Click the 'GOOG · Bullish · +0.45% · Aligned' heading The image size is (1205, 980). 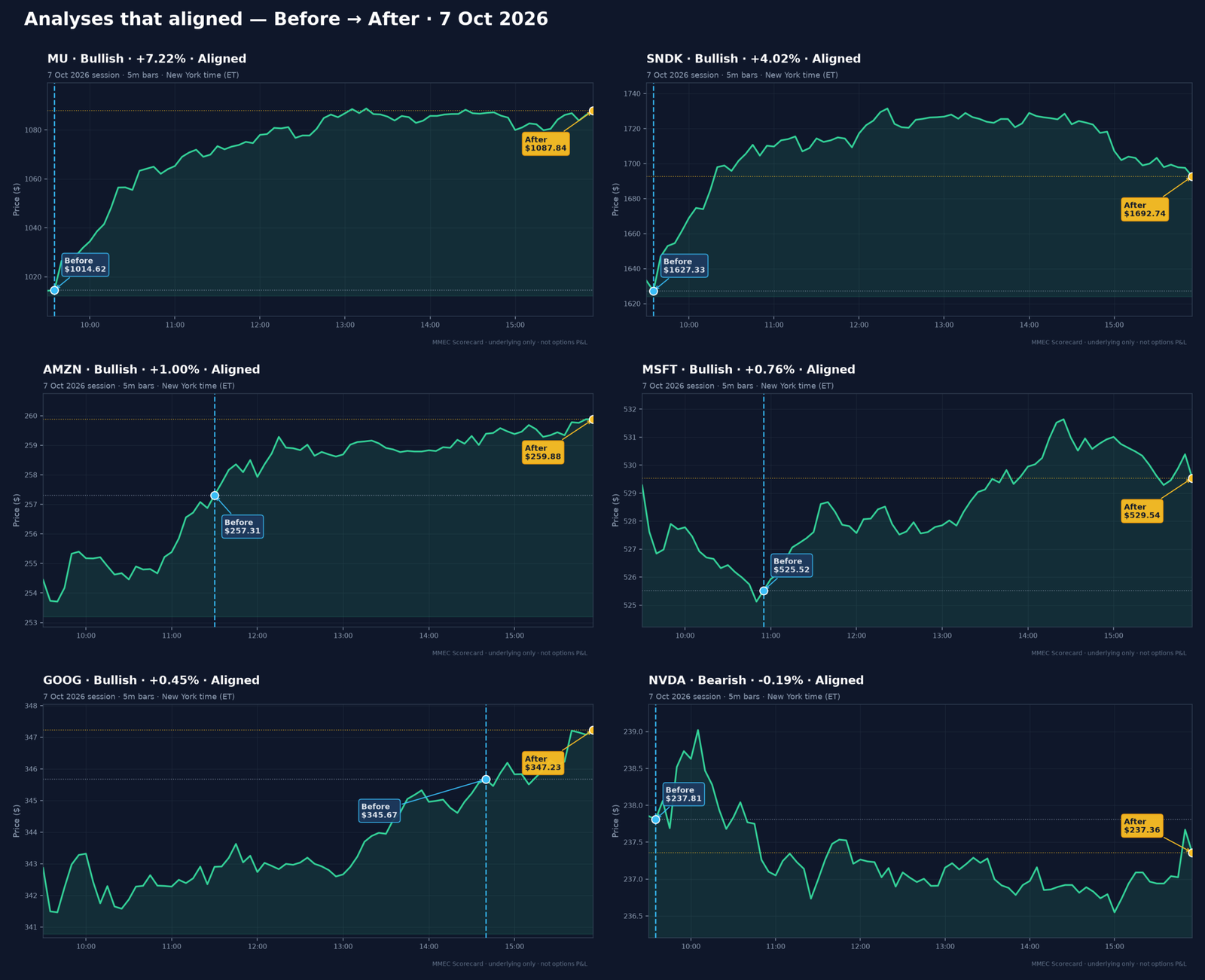(x=151, y=680)
